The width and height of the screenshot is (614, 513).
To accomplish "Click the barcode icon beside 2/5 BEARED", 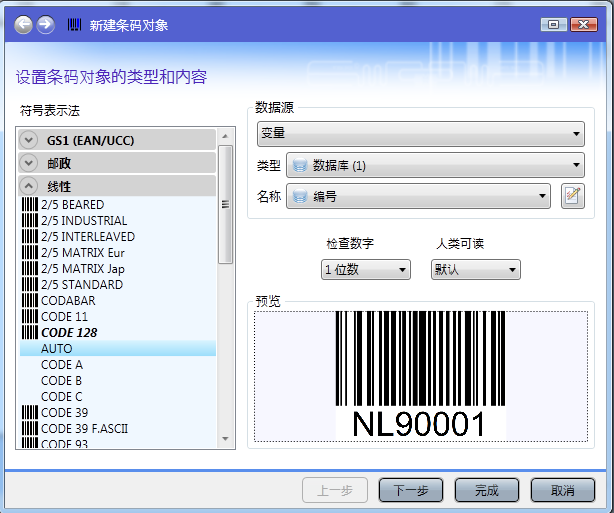I will pos(30,204).
